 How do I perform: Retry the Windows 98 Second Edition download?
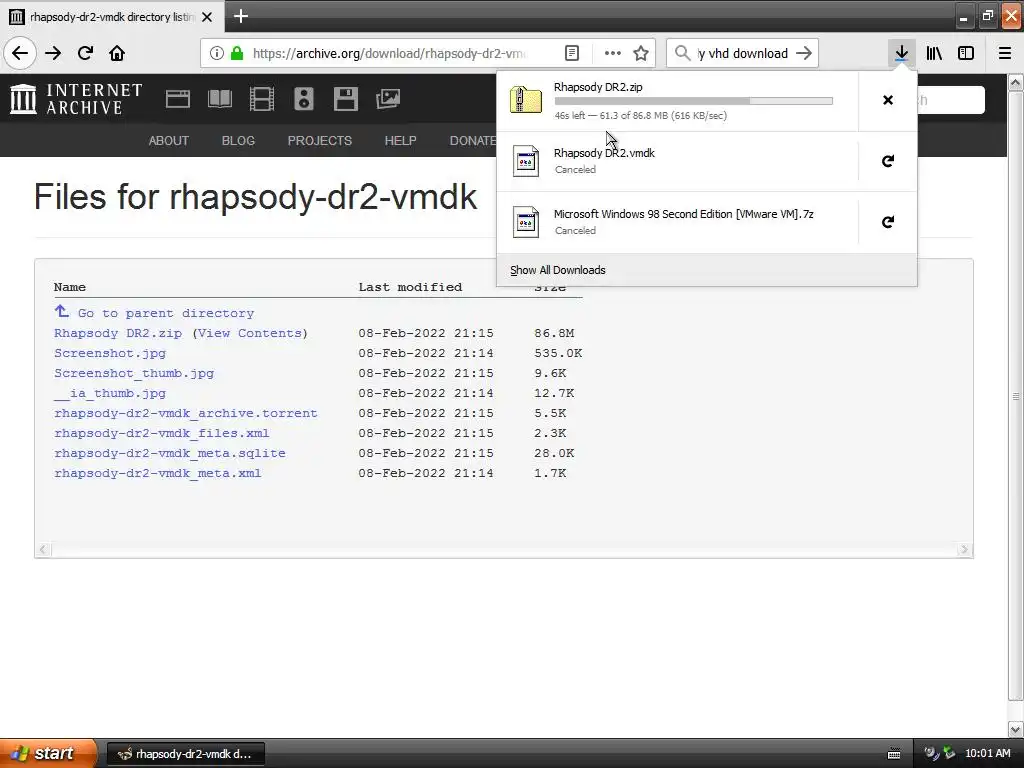click(888, 222)
